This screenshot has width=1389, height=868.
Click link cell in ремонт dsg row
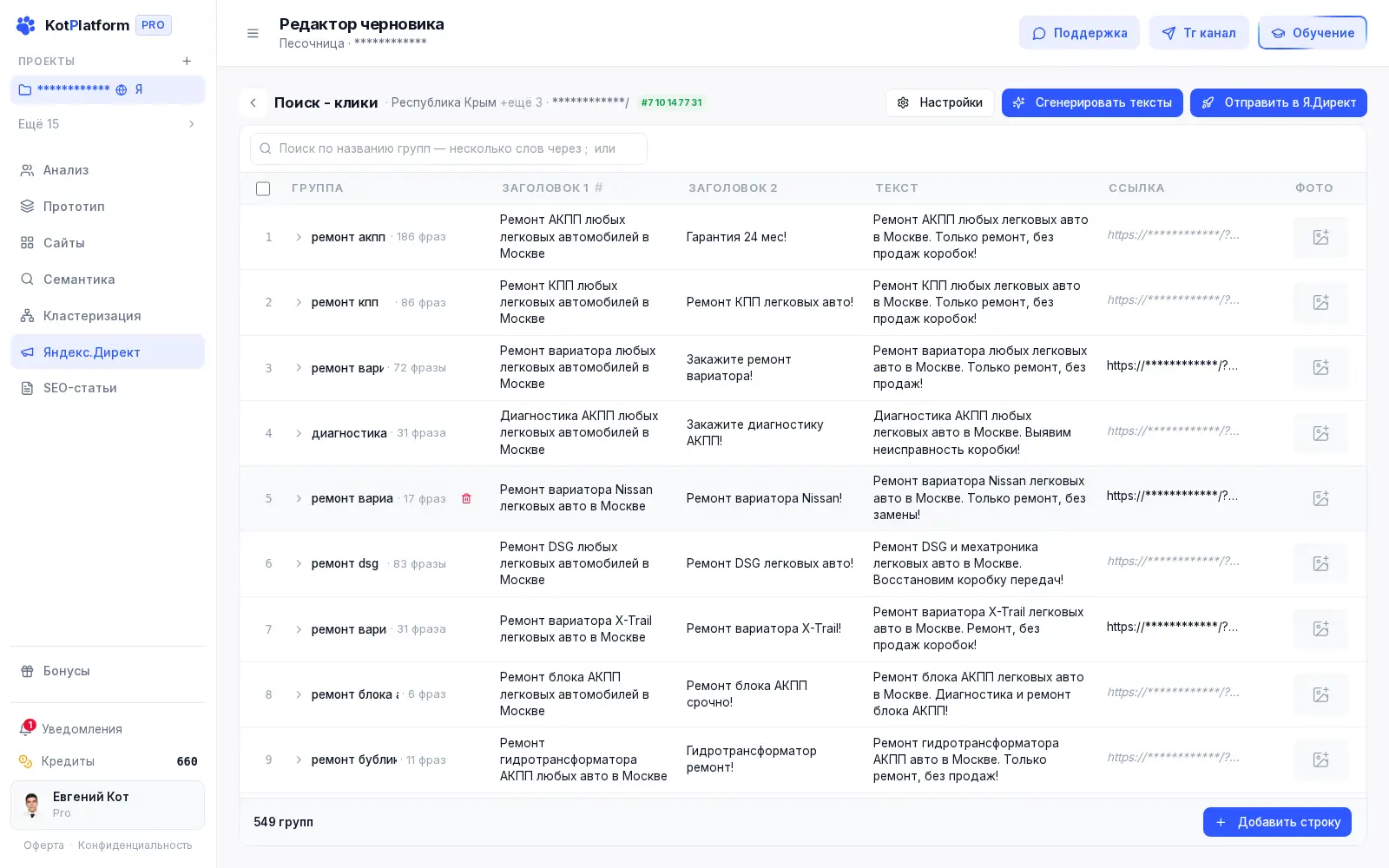[1174, 561]
